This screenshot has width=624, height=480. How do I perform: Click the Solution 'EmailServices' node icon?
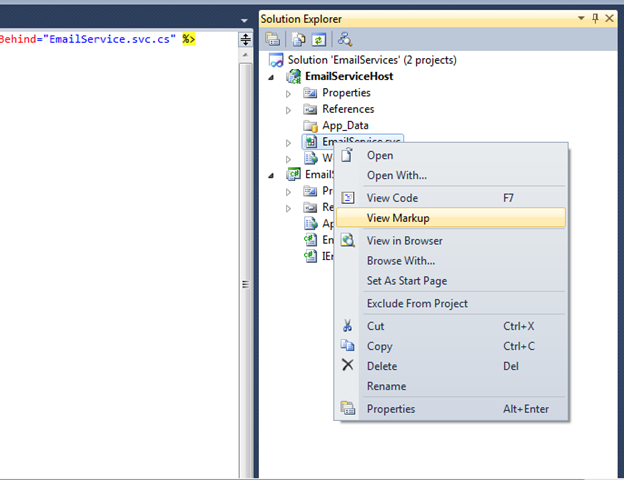pos(276,60)
